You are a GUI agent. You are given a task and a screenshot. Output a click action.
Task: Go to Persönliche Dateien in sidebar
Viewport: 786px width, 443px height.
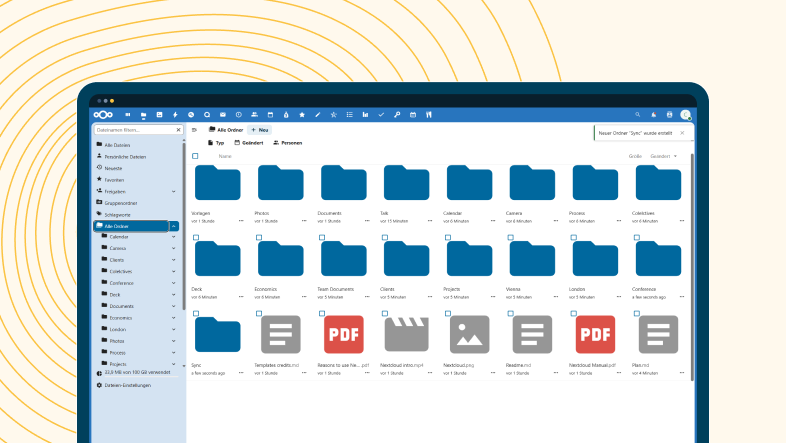coord(124,157)
